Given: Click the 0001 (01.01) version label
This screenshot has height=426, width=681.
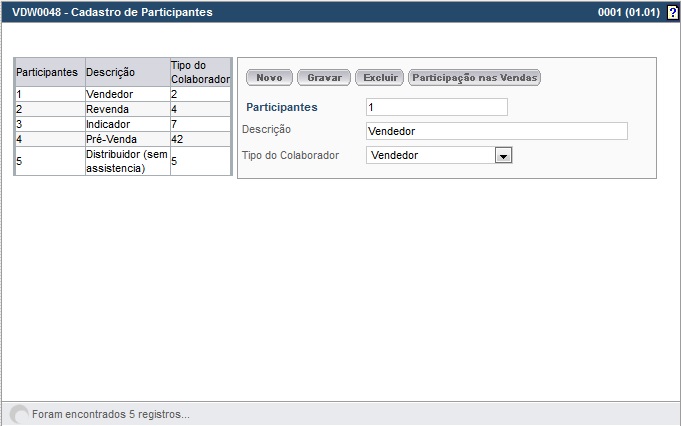Looking at the screenshot, I should [x=629, y=12].
